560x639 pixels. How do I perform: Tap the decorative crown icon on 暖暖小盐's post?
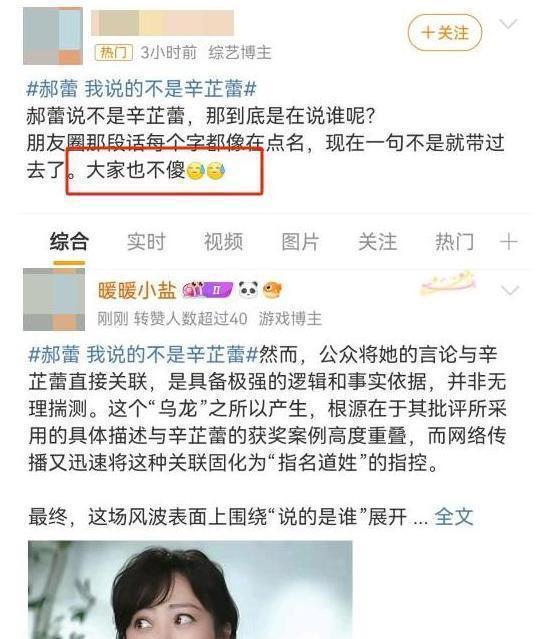[448, 283]
